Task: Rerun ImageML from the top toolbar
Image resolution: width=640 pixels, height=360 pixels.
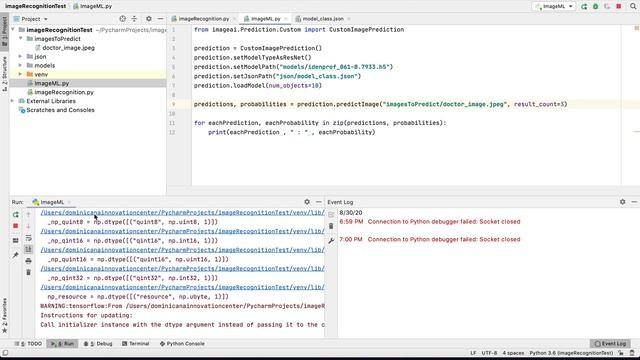Action: [x=584, y=7]
